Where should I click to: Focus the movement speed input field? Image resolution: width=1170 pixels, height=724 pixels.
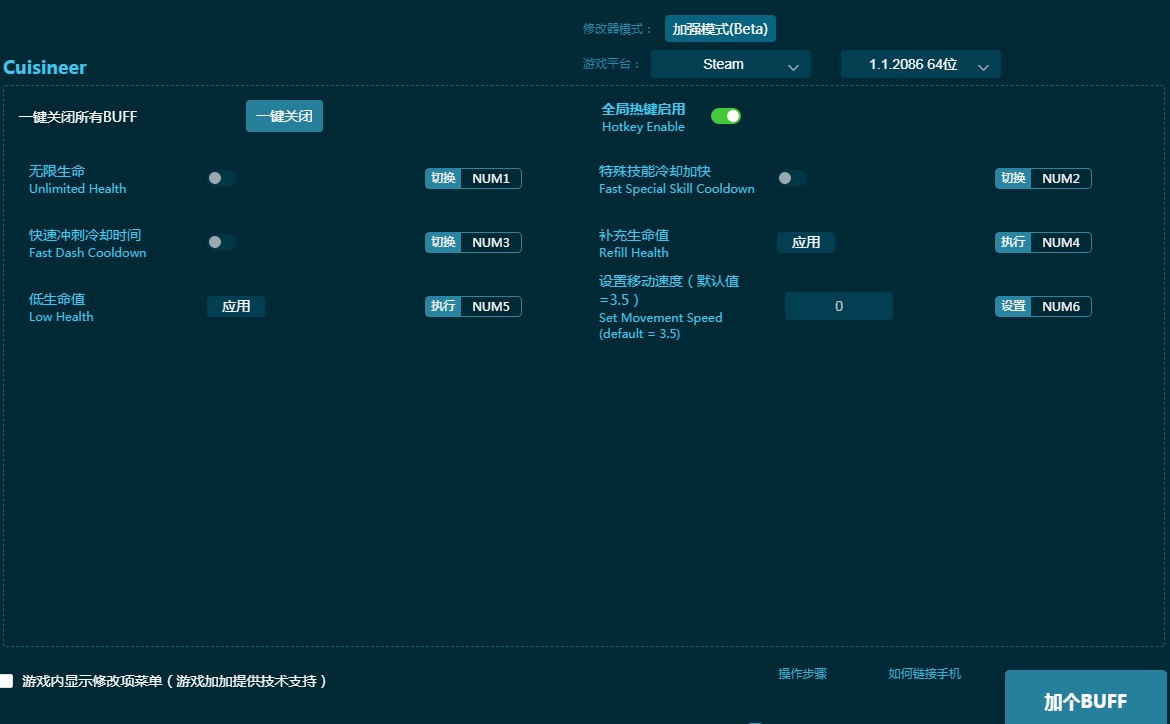click(x=838, y=306)
